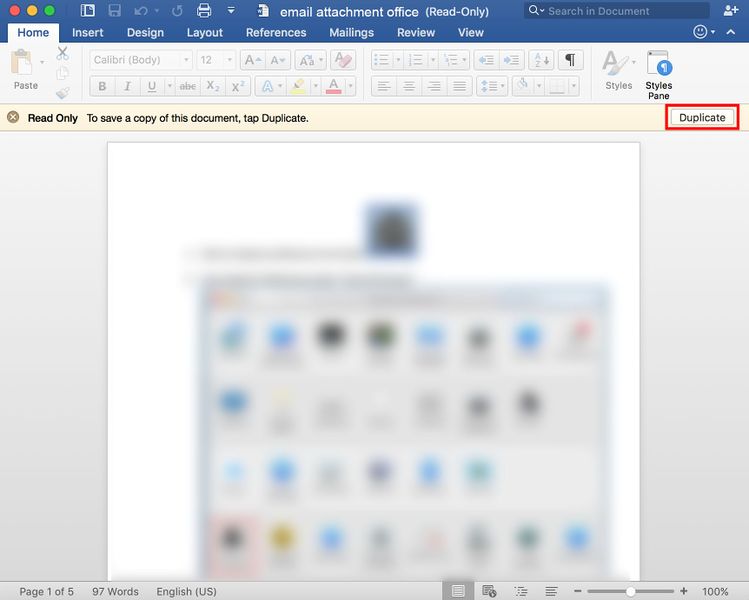749x600 pixels.
Task: Click the Duplicate button
Action: click(x=702, y=117)
